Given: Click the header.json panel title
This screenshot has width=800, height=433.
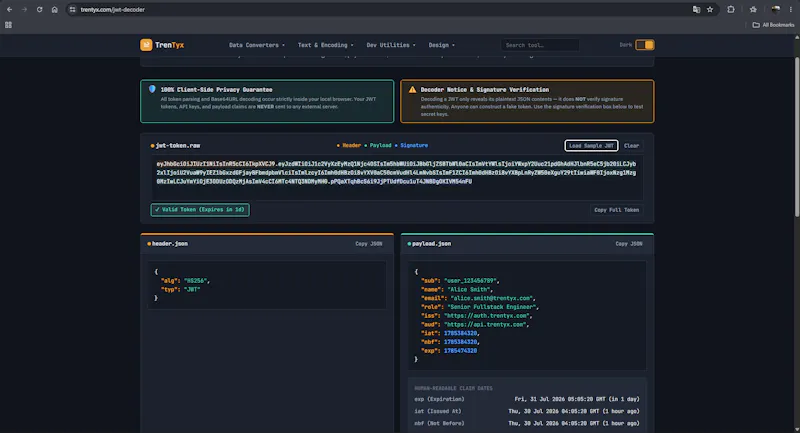Looking at the screenshot, I should click(169, 244).
